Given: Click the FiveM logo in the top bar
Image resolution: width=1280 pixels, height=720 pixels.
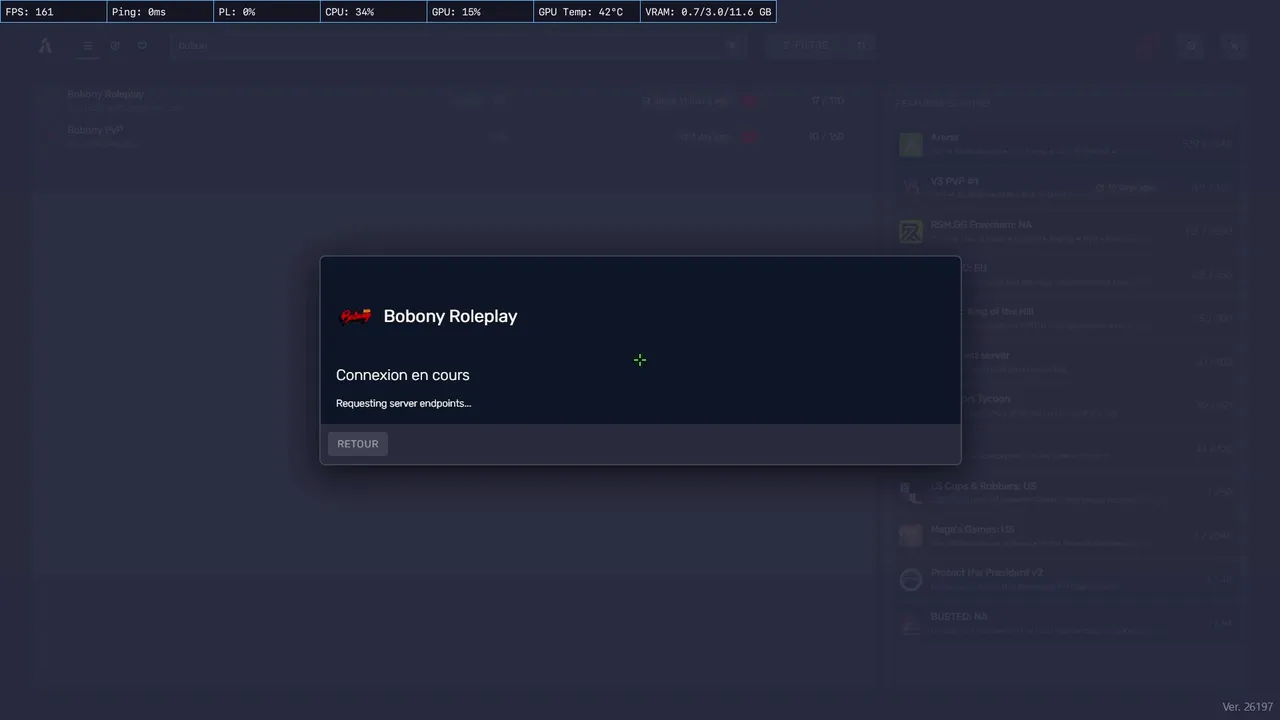Looking at the screenshot, I should (45, 45).
